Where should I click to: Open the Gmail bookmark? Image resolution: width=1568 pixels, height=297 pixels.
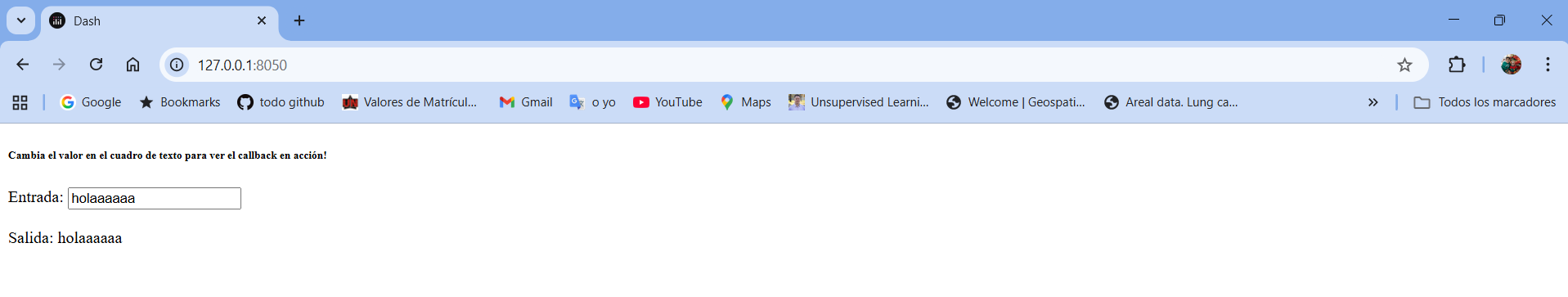[526, 102]
